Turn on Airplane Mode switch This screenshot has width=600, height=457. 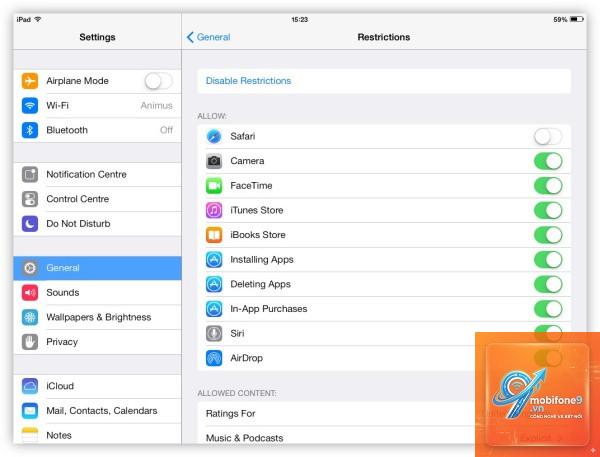158,81
